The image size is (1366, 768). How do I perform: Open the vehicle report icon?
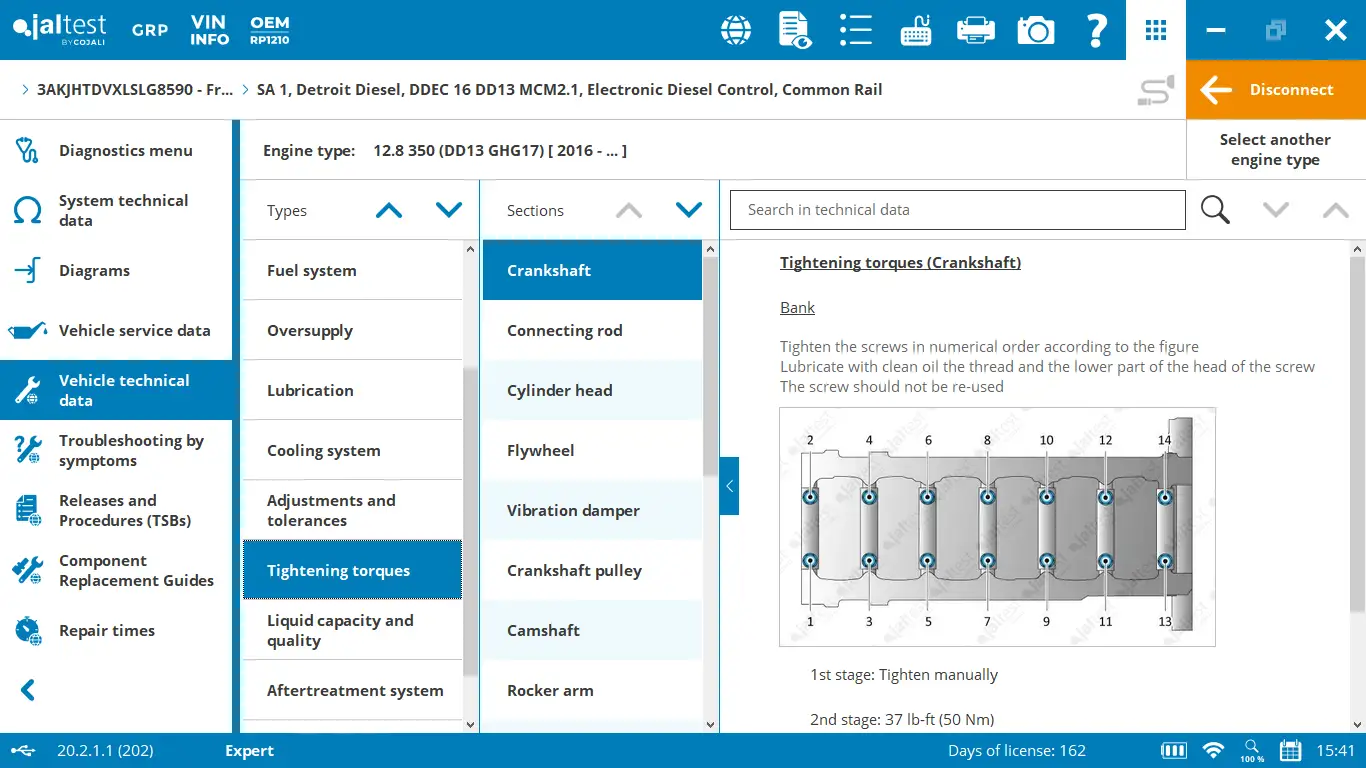pos(795,30)
